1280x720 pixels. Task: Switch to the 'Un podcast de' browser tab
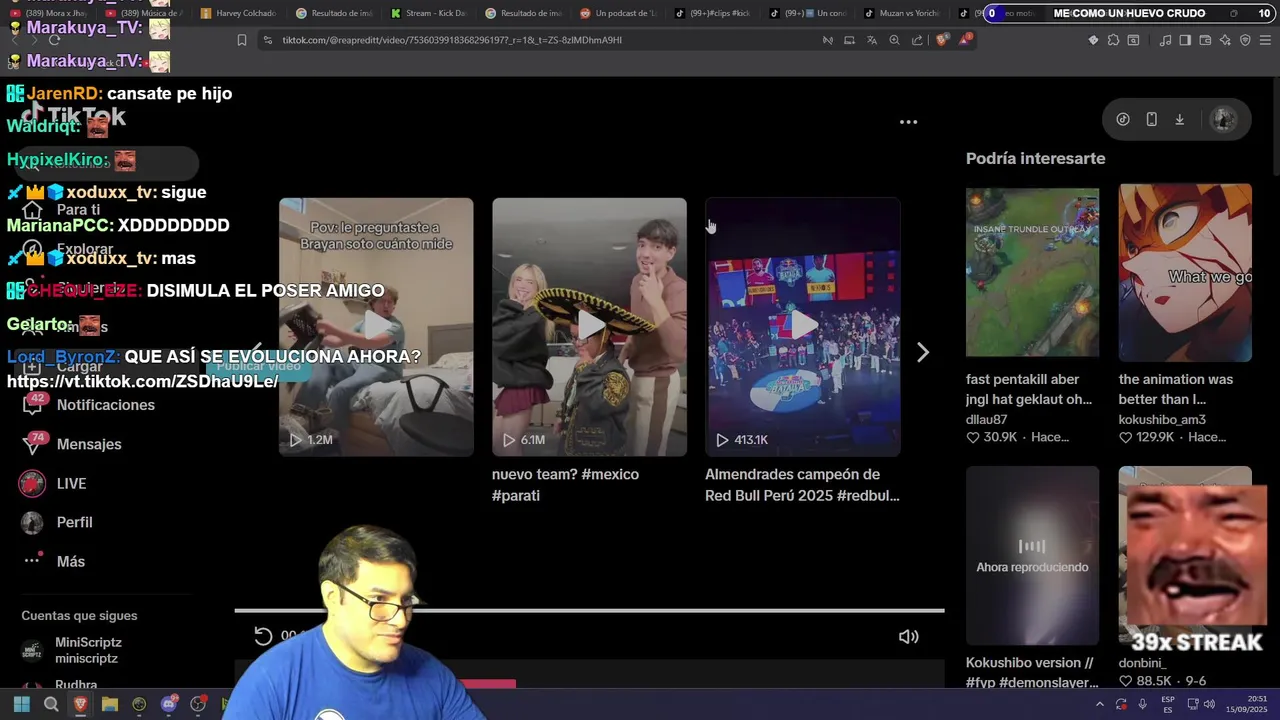[x=618, y=13]
